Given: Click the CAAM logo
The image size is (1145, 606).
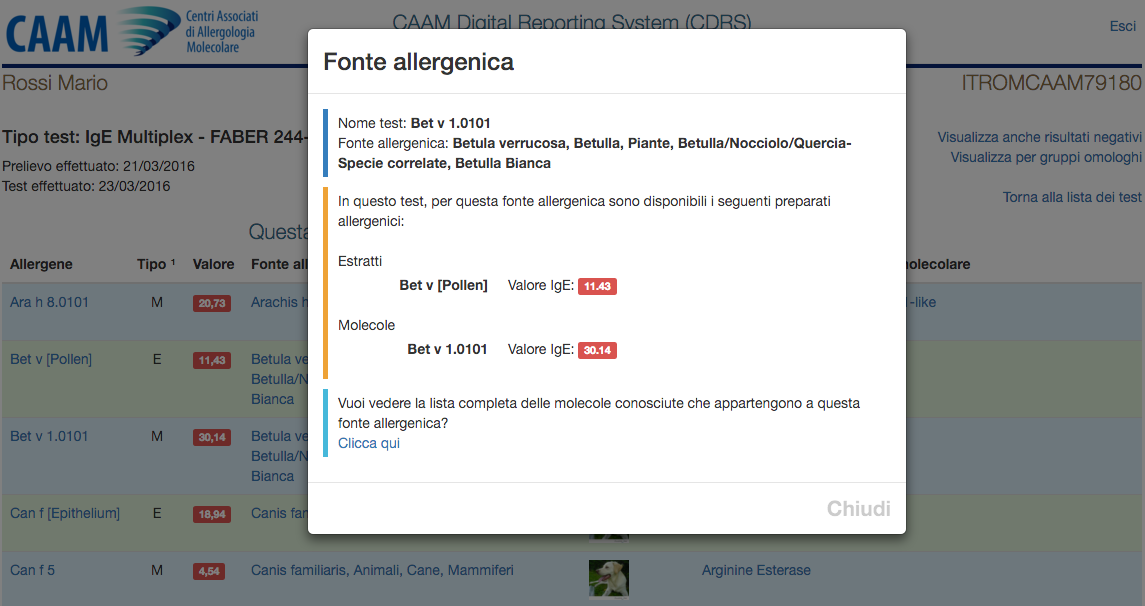Looking at the screenshot, I should (132, 31).
